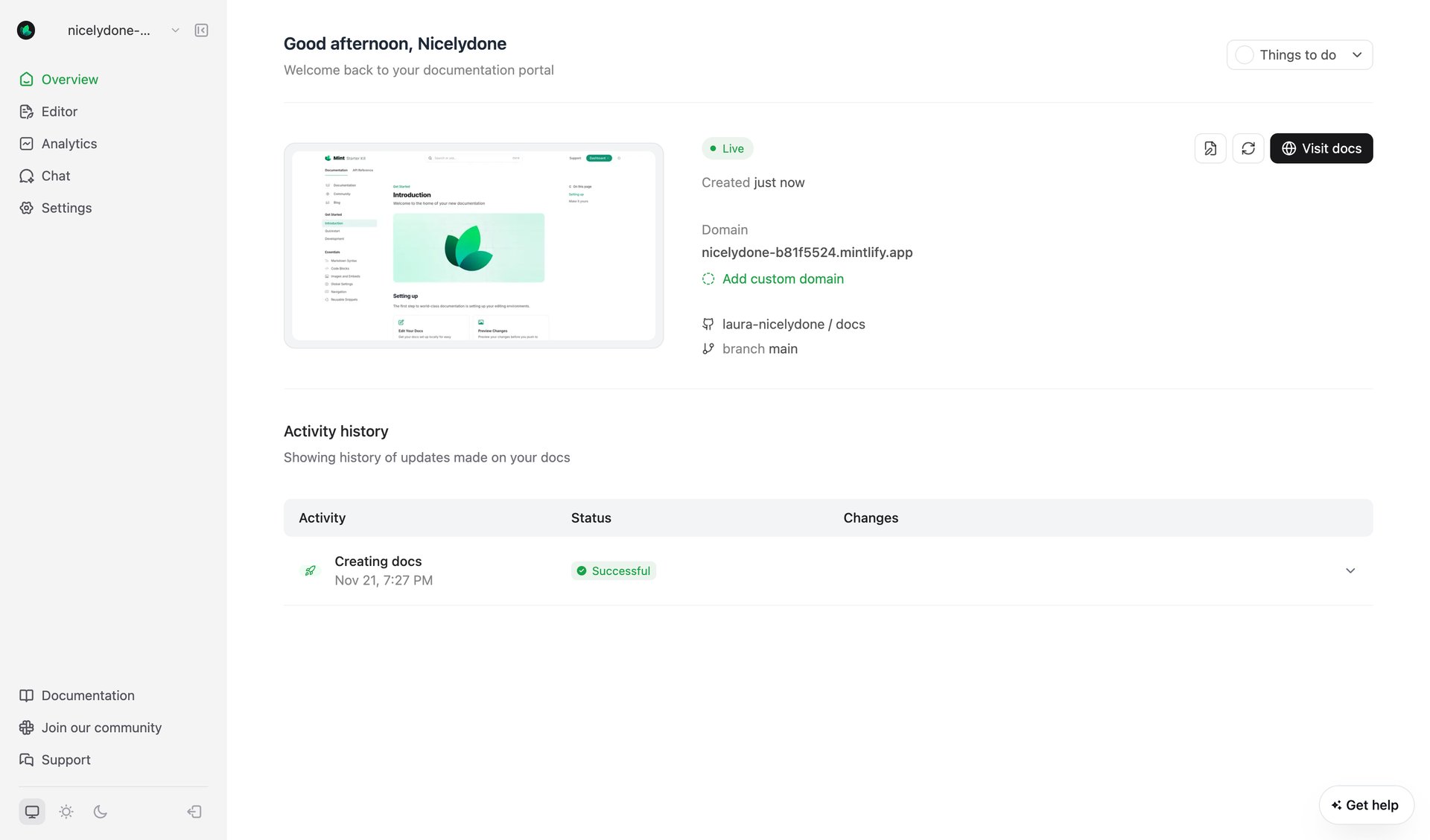This screenshot has height=840, width=1430.
Task: Select the Overview section in sidebar
Action: [70, 79]
